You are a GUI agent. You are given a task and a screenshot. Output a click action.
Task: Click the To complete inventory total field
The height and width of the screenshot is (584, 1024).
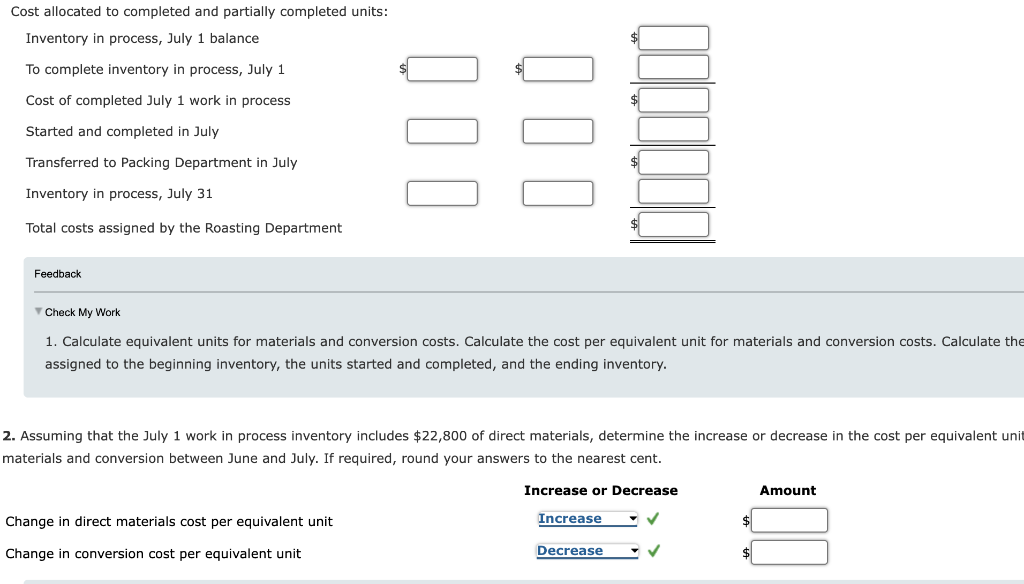coord(673,67)
